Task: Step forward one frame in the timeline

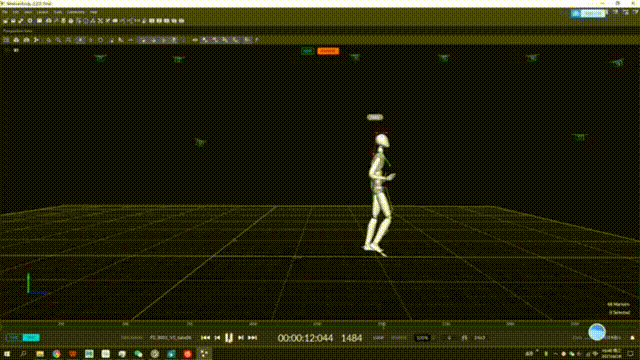Action: [241, 338]
